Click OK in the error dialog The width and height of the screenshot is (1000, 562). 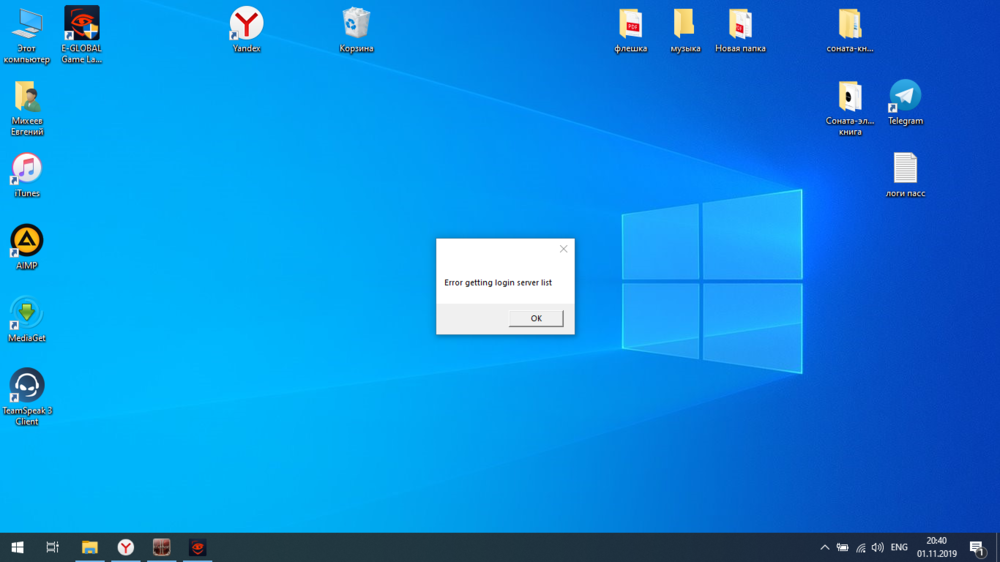tap(536, 318)
